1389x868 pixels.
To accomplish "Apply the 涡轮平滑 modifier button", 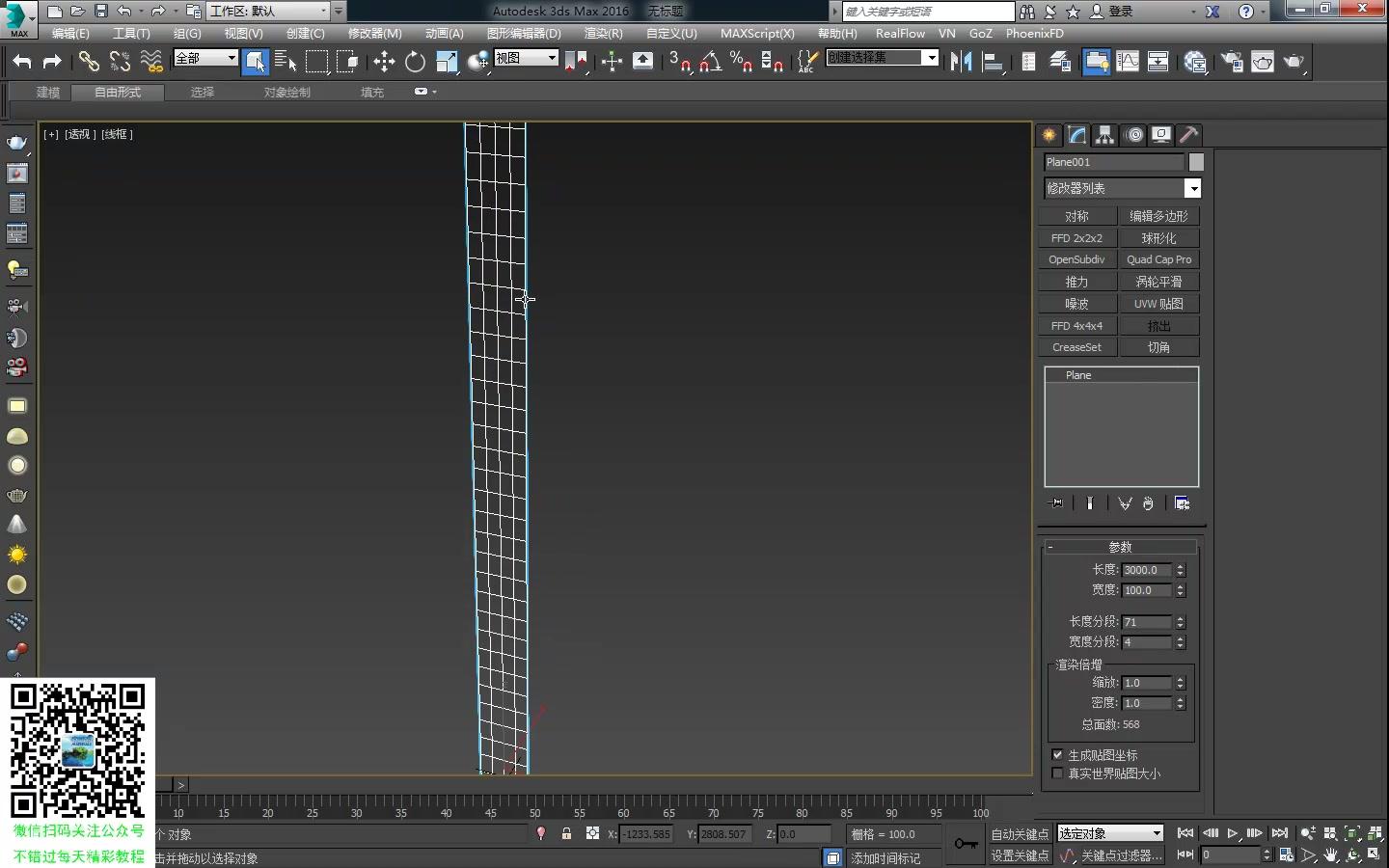I will [x=1158, y=282].
